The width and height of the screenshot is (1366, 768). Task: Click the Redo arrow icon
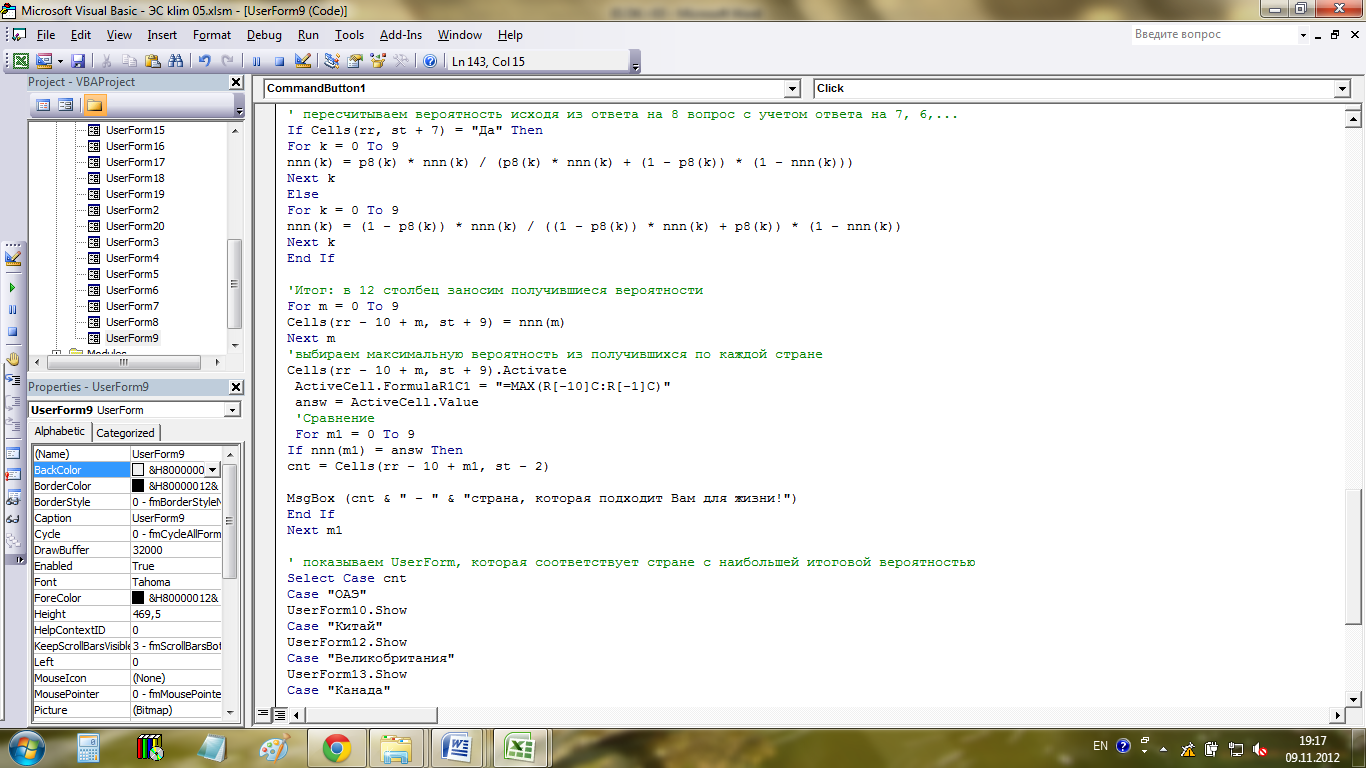pyautogui.click(x=227, y=61)
